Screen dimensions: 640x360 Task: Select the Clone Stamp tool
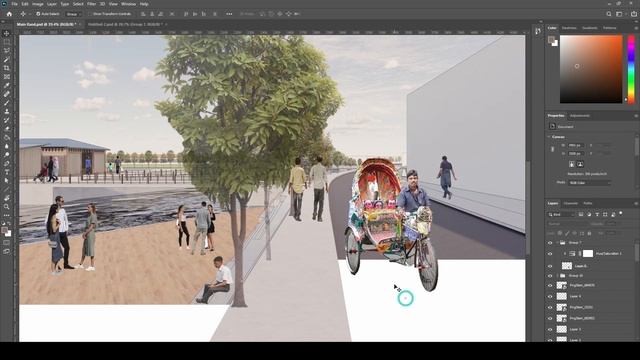pos(6,111)
